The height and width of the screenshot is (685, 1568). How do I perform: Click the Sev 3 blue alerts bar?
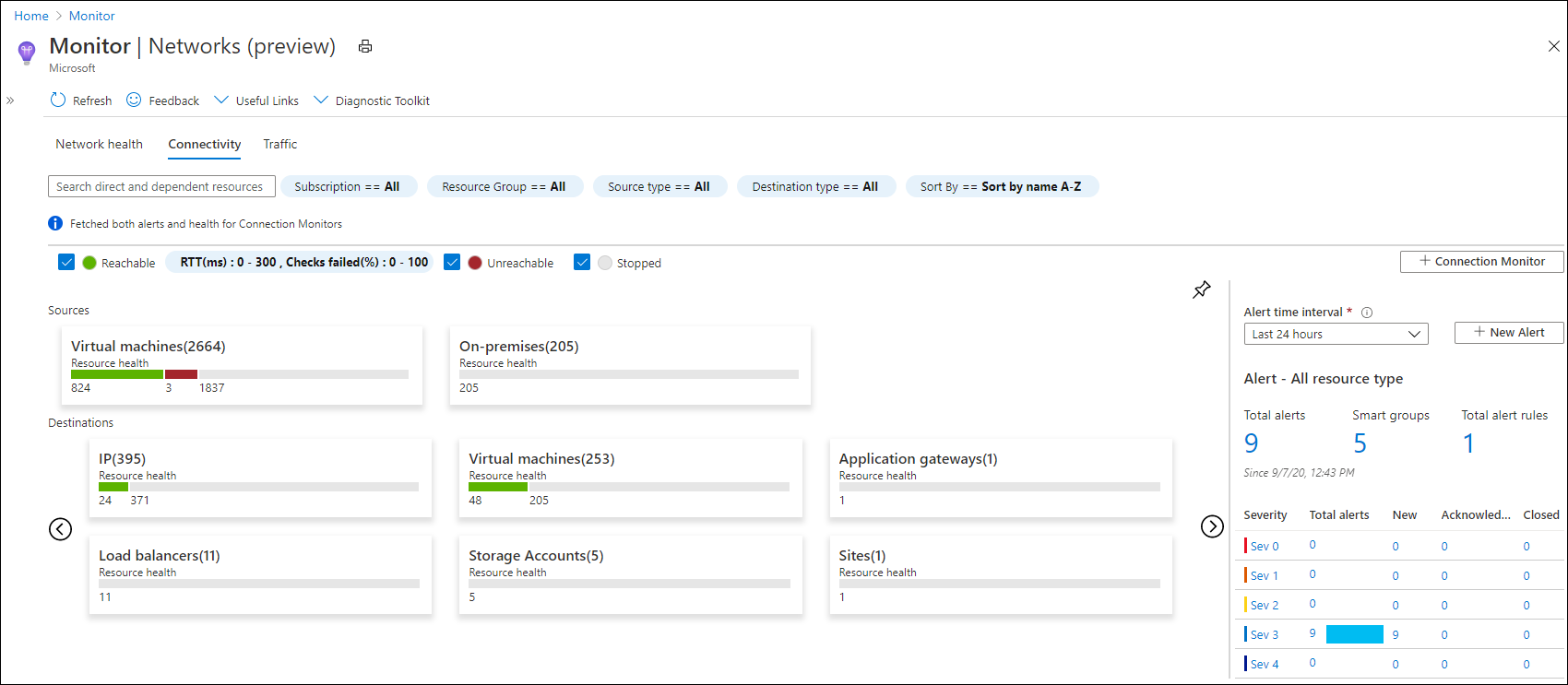click(1354, 634)
